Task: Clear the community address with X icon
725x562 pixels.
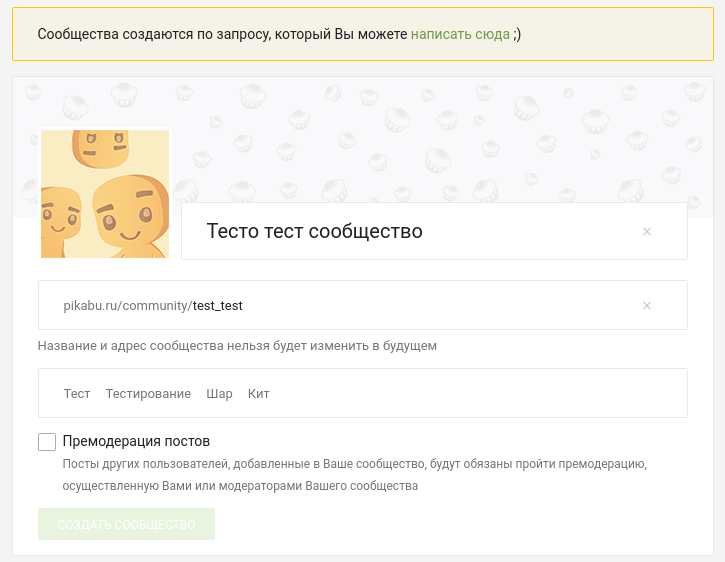Action: coord(646,306)
